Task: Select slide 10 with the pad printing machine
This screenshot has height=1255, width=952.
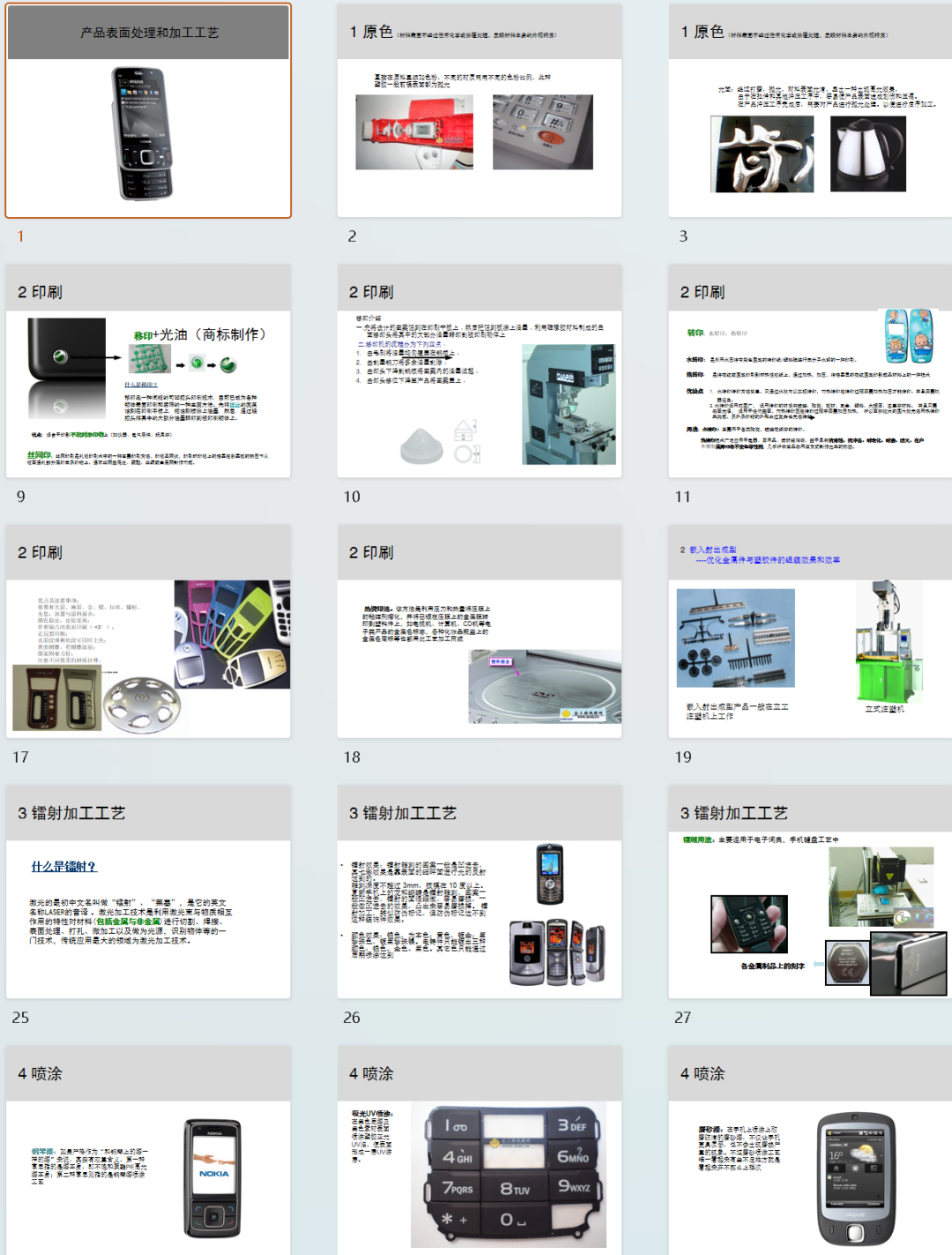Action: [x=479, y=371]
